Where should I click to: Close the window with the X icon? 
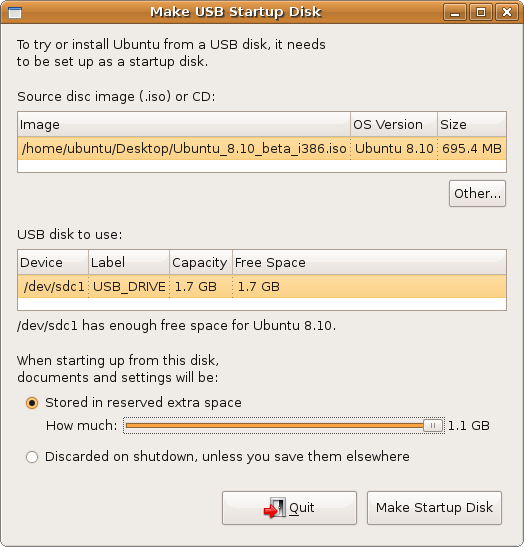507,13
